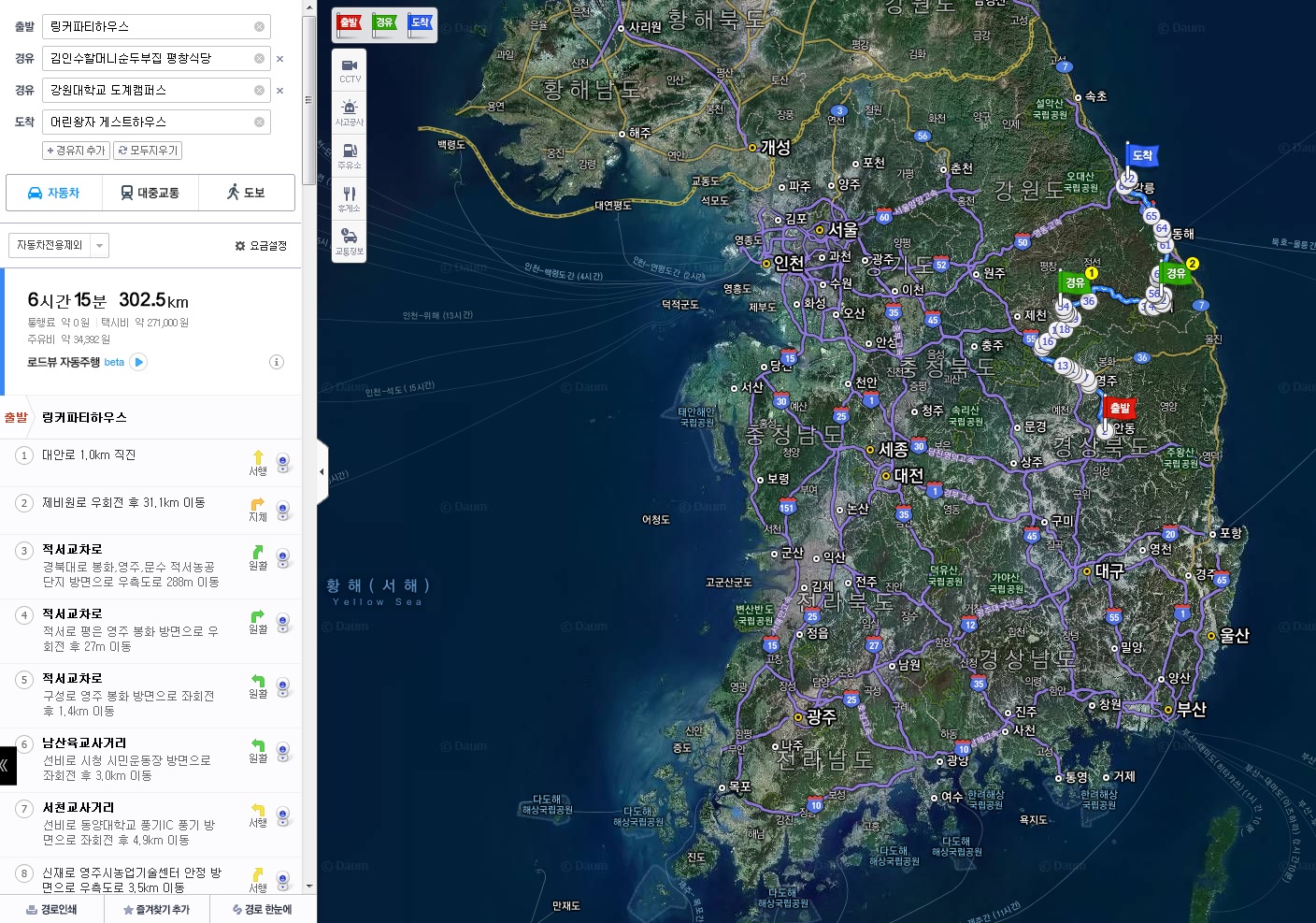1316x923 pixels.
Task: Select the green 경유 flag marker tool
Action: click(385, 24)
